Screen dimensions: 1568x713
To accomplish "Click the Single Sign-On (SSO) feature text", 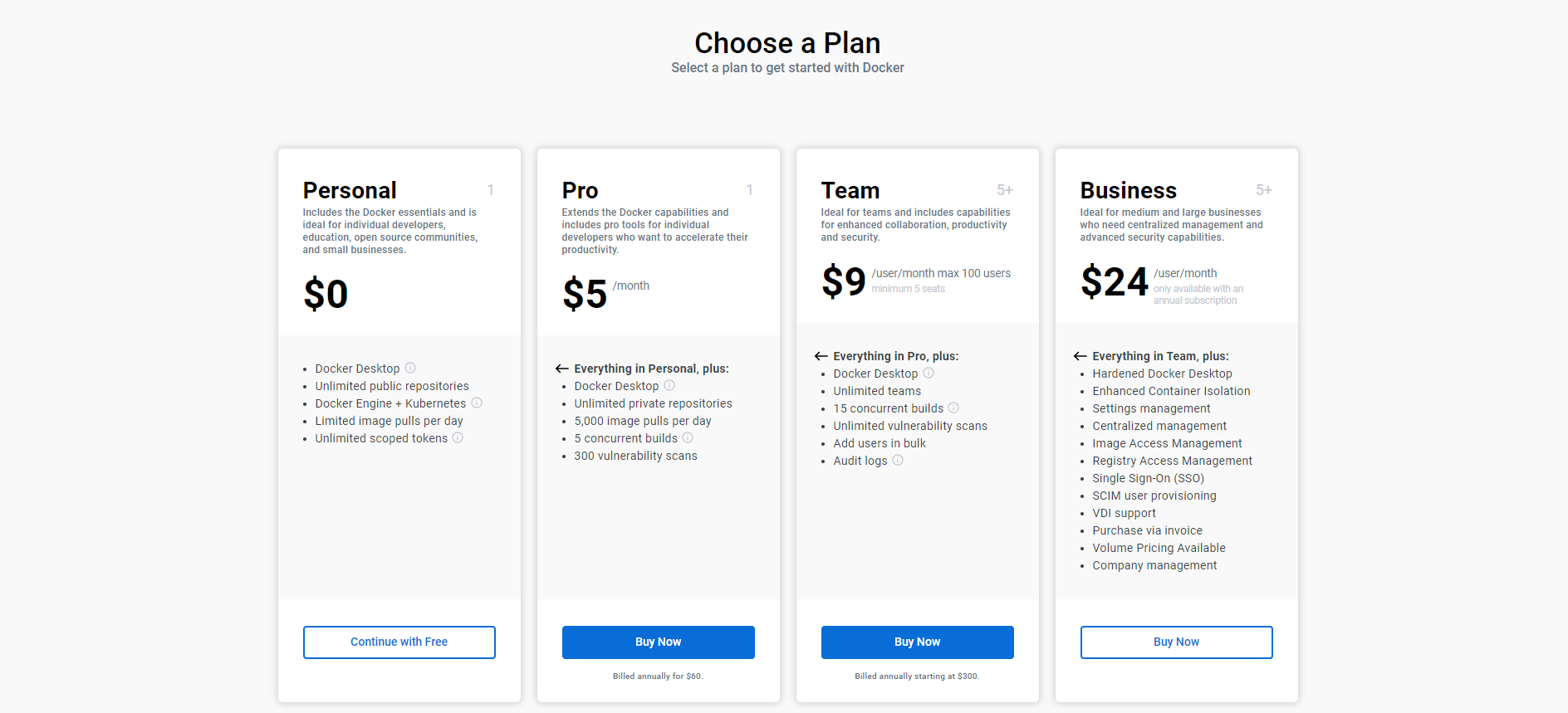I will pos(1148,478).
